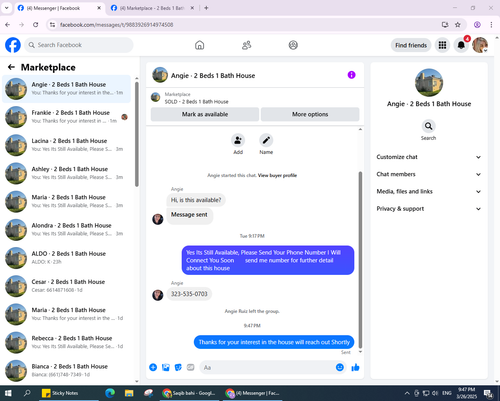Focus the Search Facebook field
Viewport: 500px width, 401px height.
(79, 45)
